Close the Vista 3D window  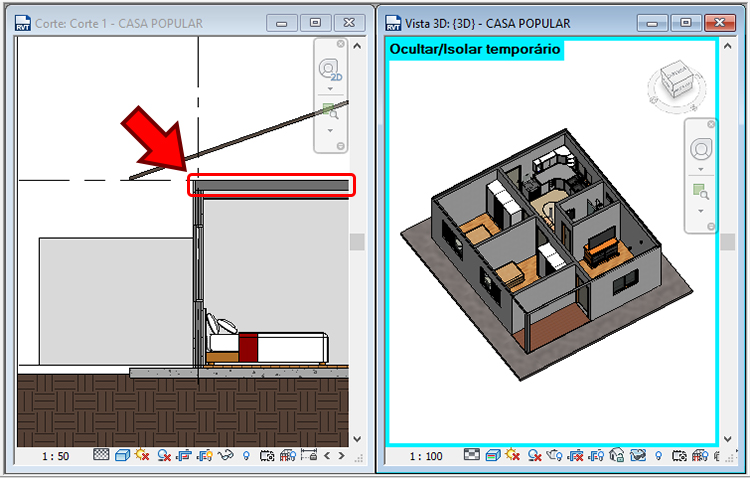point(720,22)
